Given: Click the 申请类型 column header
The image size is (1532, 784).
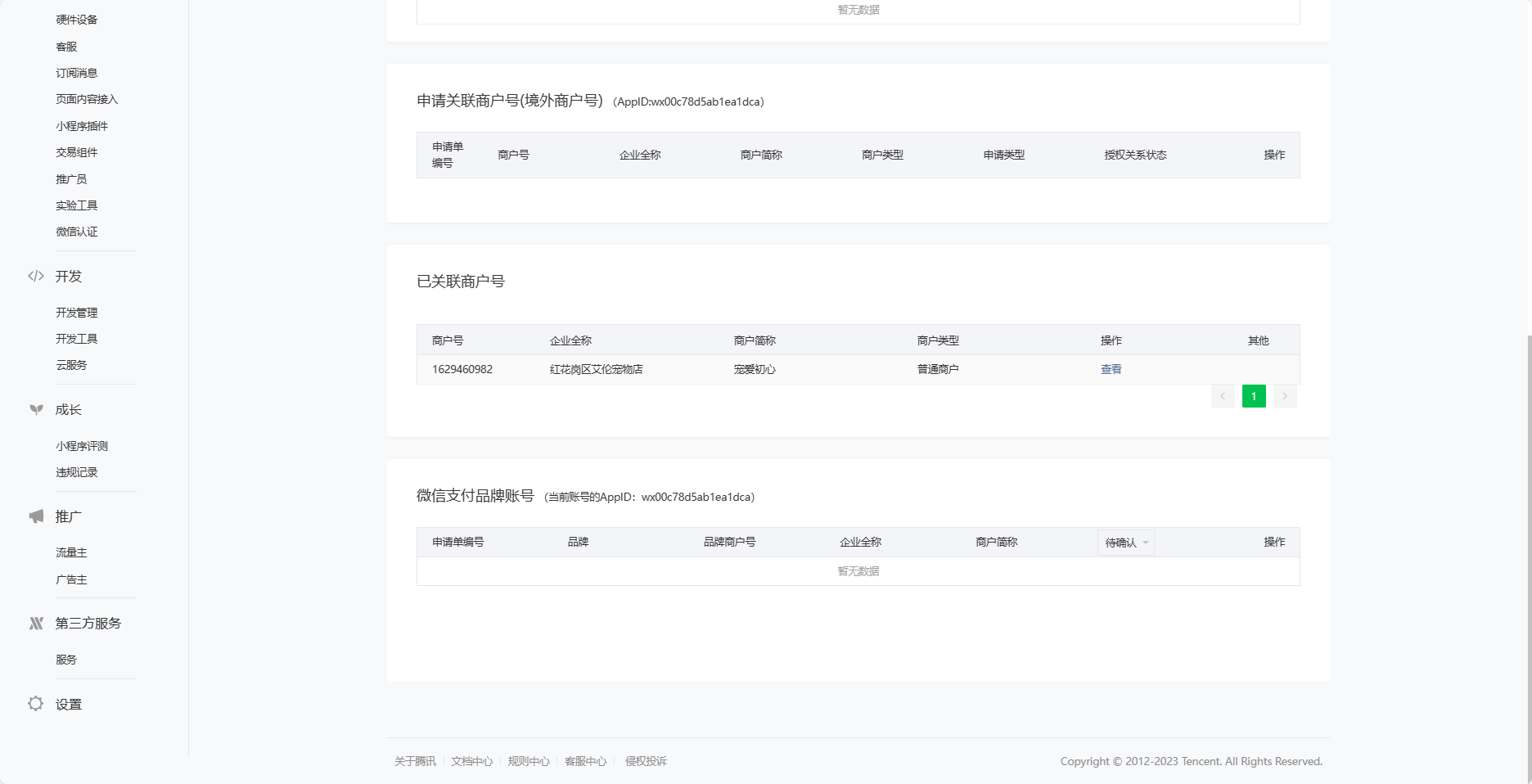Looking at the screenshot, I should pos(1004,155).
